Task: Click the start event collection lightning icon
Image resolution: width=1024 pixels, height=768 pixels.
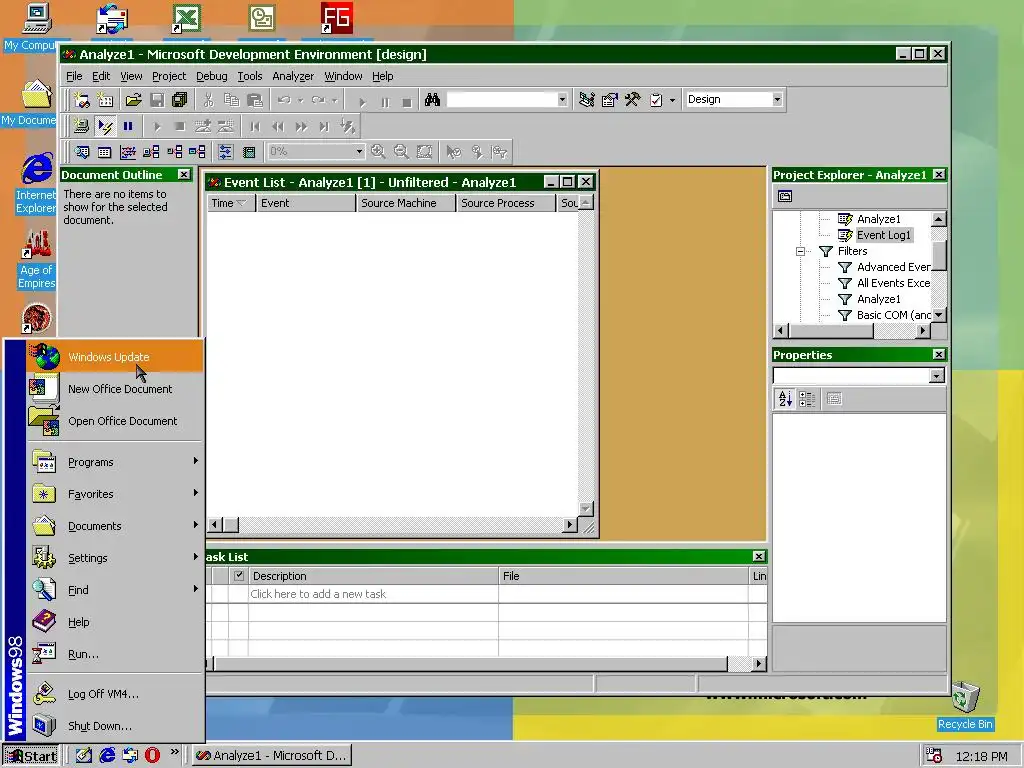Action: [104, 126]
